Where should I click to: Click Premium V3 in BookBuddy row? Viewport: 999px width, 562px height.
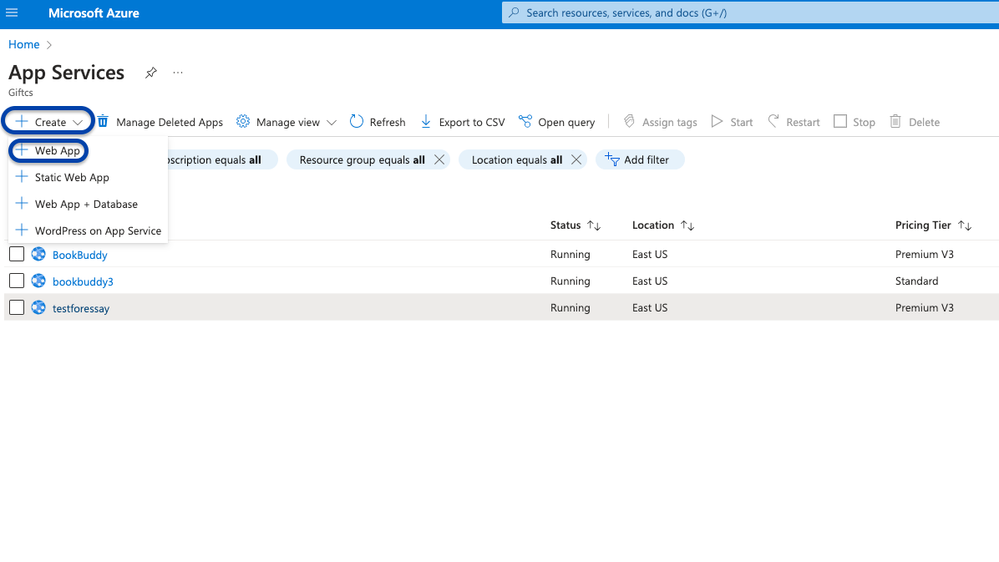pyautogui.click(x=924, y=254)
